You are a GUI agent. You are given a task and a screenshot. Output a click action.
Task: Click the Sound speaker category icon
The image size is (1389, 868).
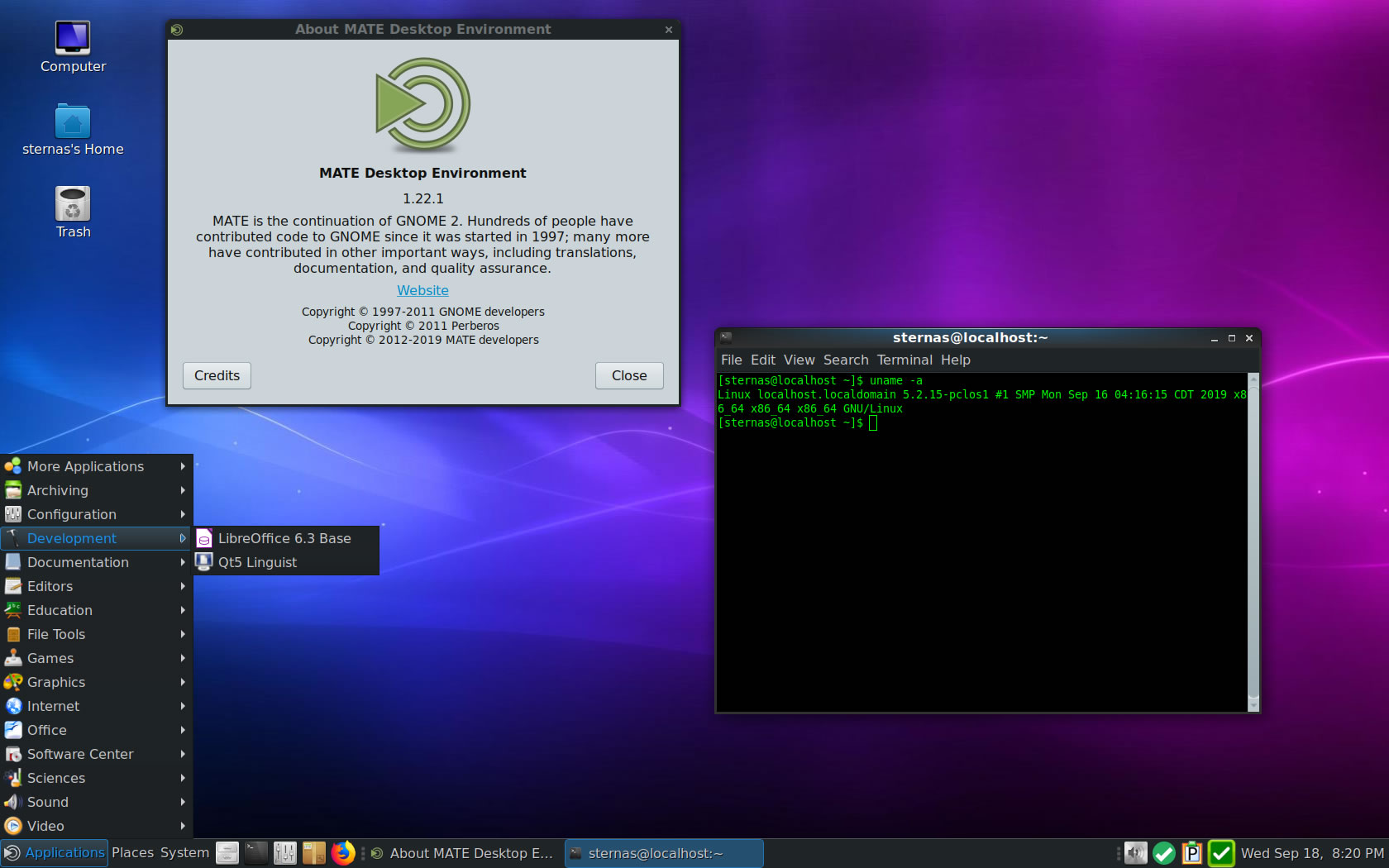(x=13, y=802)
